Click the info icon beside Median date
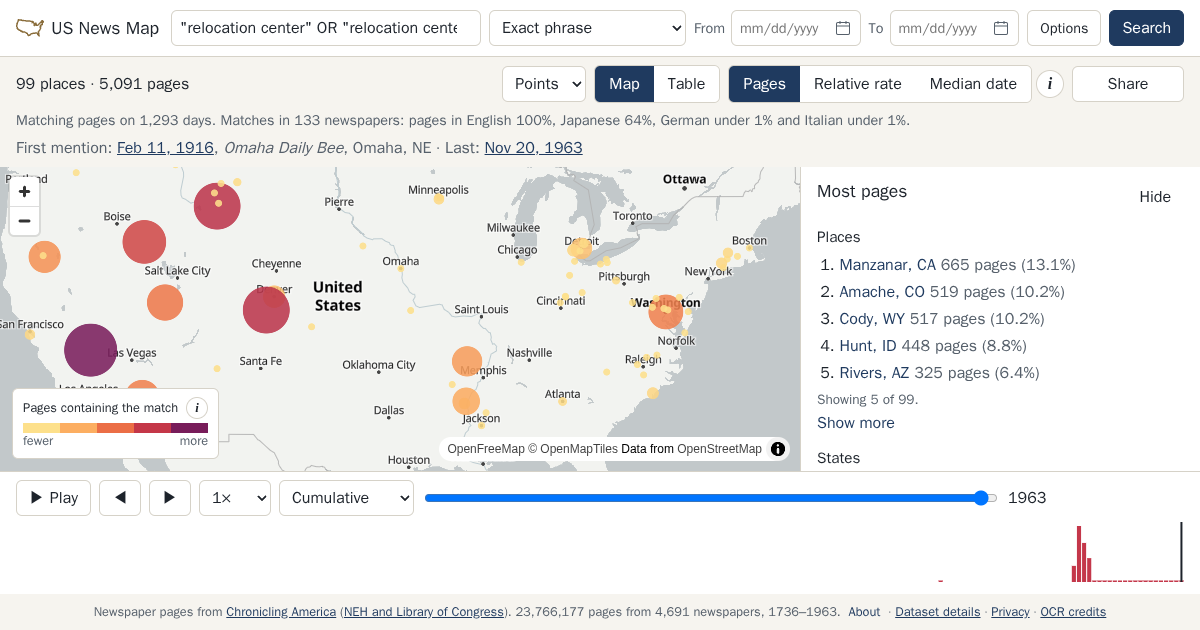Image resolution: width=1200 pixels, height=630 pixels. click(1049, 84)
